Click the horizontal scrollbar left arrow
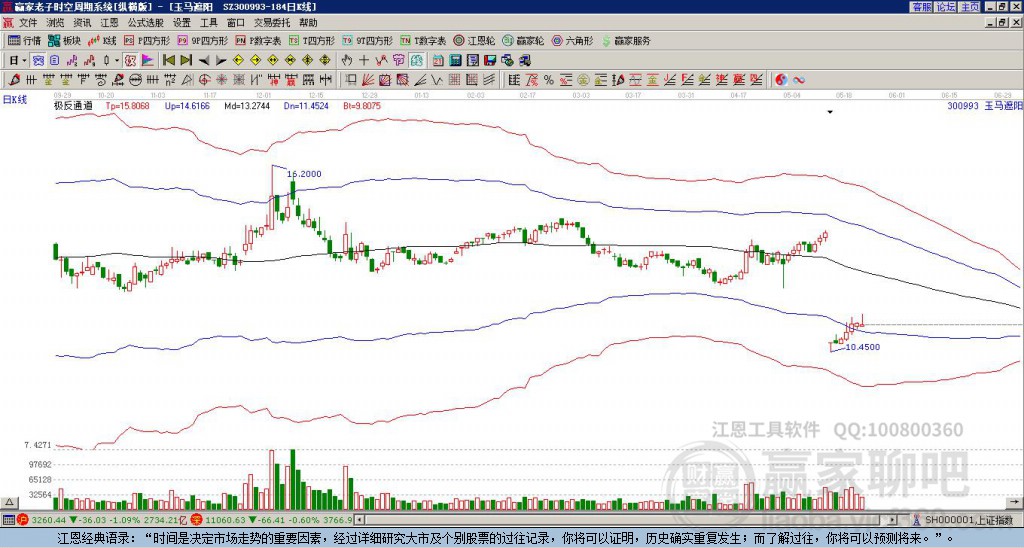 359,520
